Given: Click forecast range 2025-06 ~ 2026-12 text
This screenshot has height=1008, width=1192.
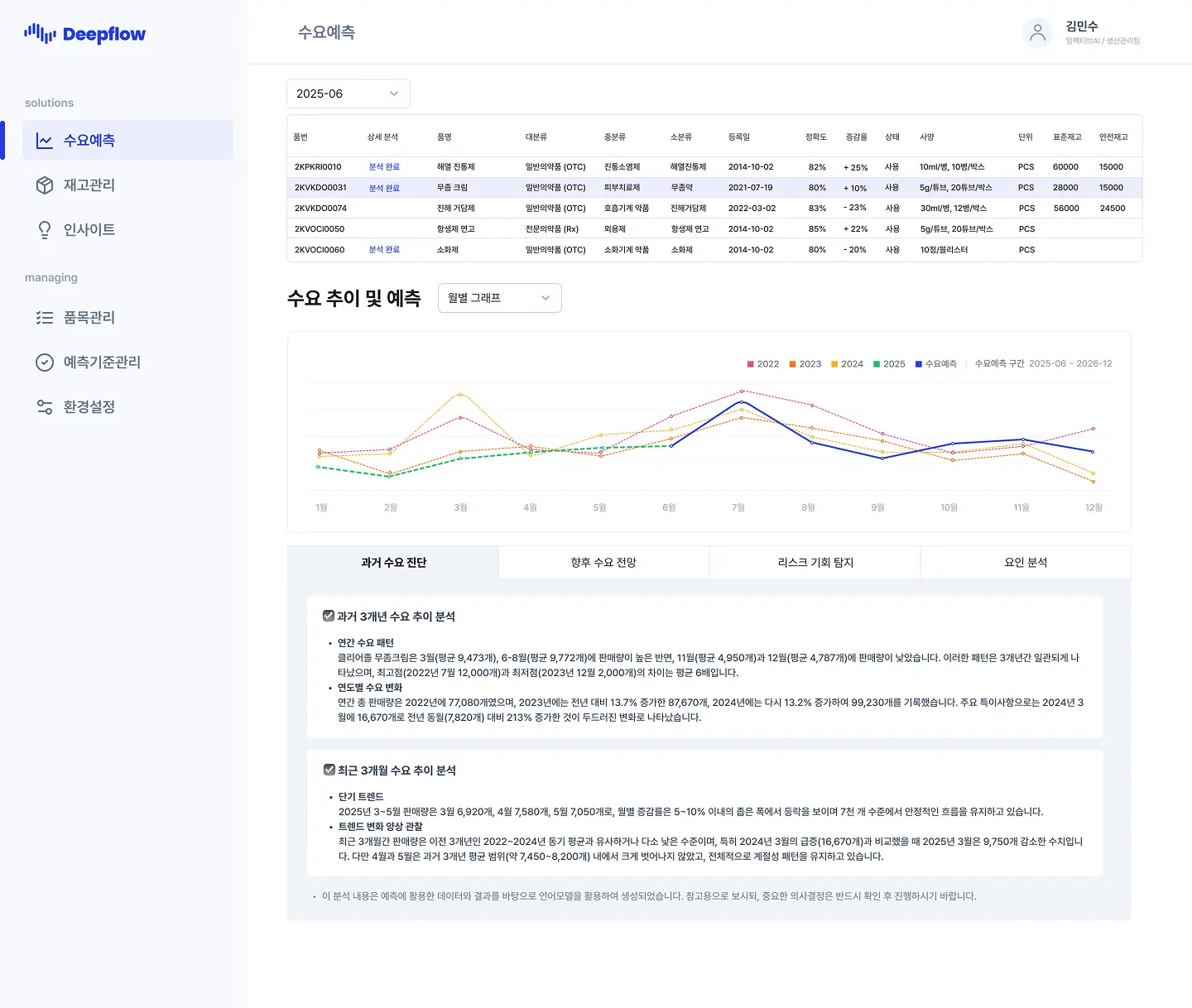Looking at the screenshot, I should (1070, 364).
